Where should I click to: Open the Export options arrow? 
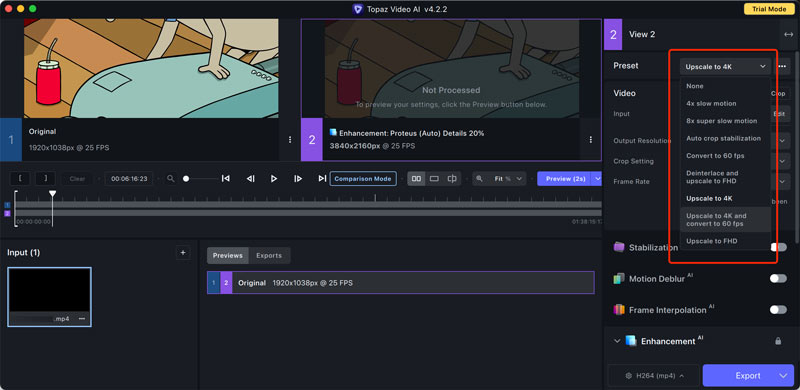784,376
